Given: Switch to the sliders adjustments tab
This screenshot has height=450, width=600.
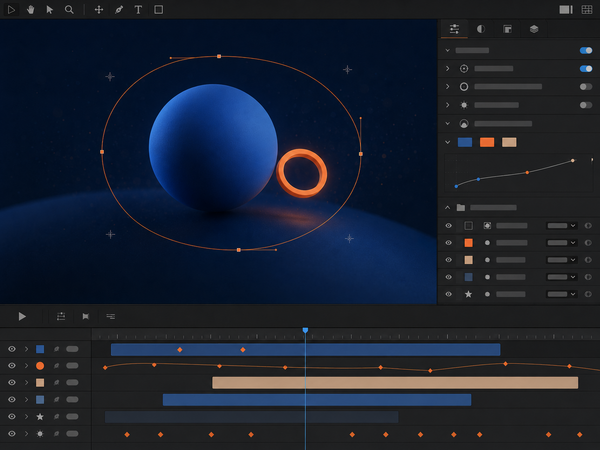Looking at the screenshot, I should click(x=454, y=29).
